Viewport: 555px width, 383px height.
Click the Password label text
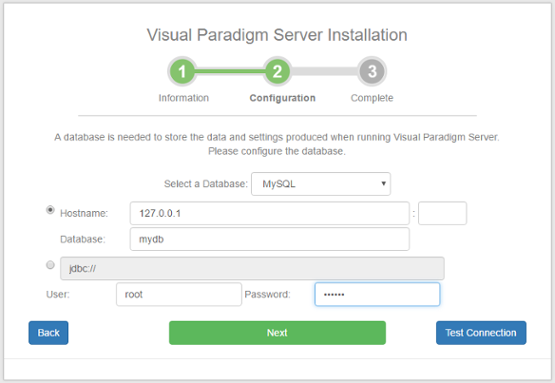(x=267, y=295)
